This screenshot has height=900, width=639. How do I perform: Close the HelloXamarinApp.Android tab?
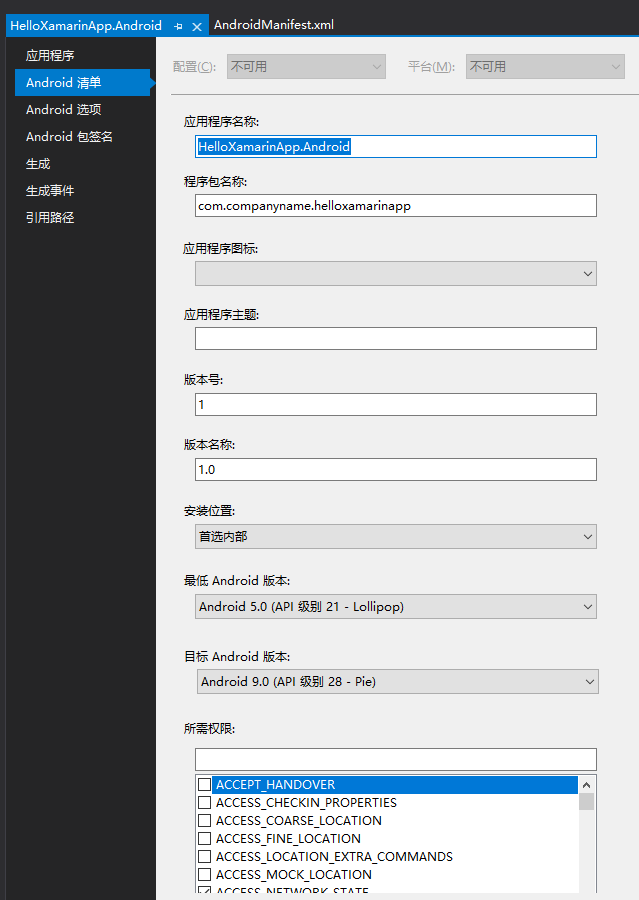pyautogui.click(x=197, y=26)
